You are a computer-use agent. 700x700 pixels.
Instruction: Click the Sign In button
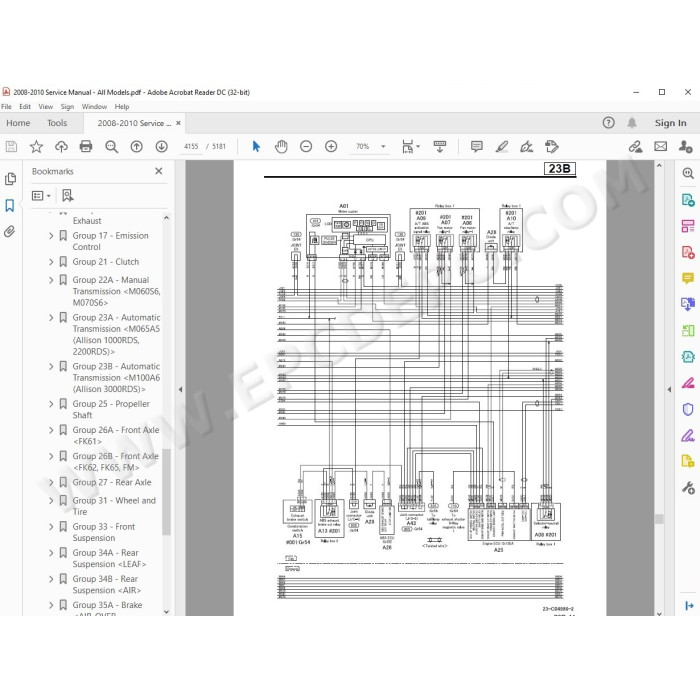tap(671, 123)
